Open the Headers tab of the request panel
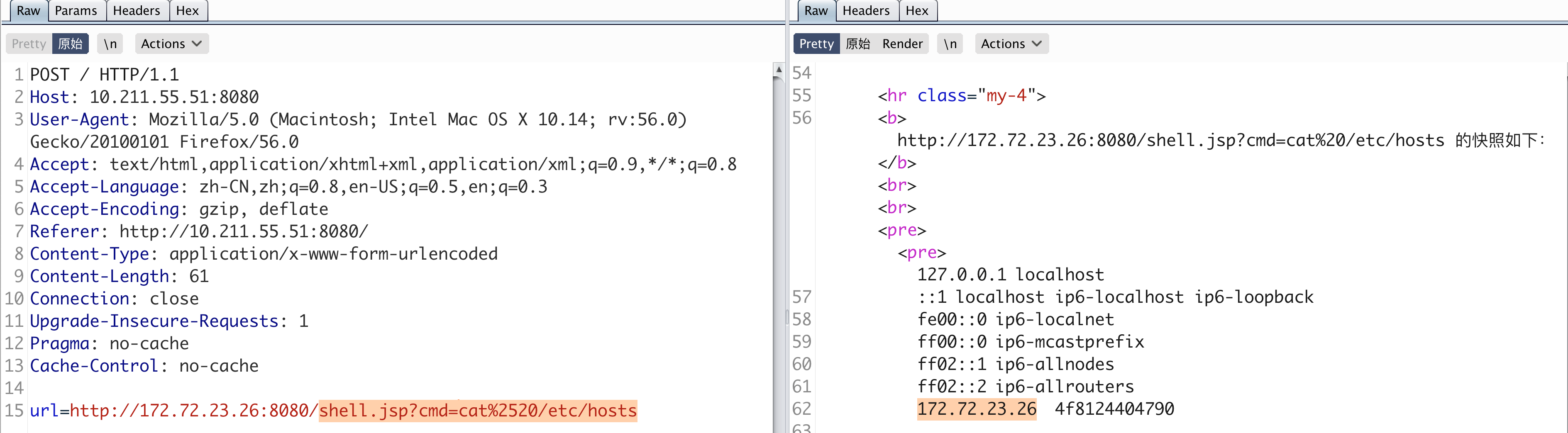This screenshot has height=433, width=1568. click(137, 10)
